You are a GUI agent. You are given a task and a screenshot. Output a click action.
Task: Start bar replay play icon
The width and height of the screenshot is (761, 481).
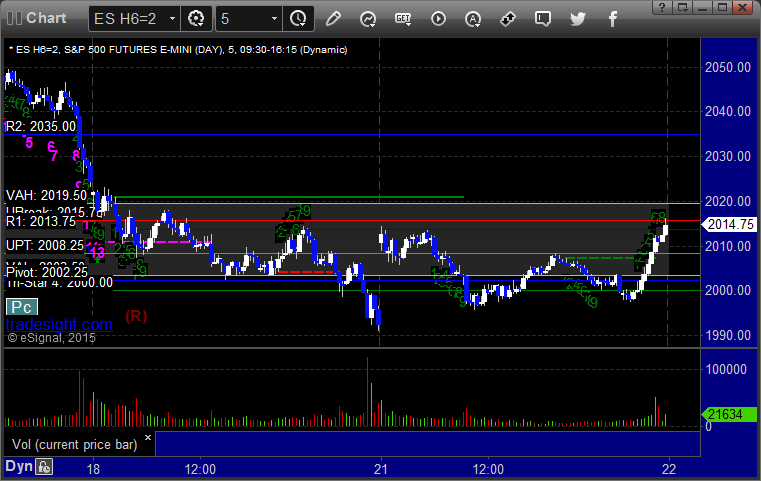pyautogui.click(x=438, y=18)
